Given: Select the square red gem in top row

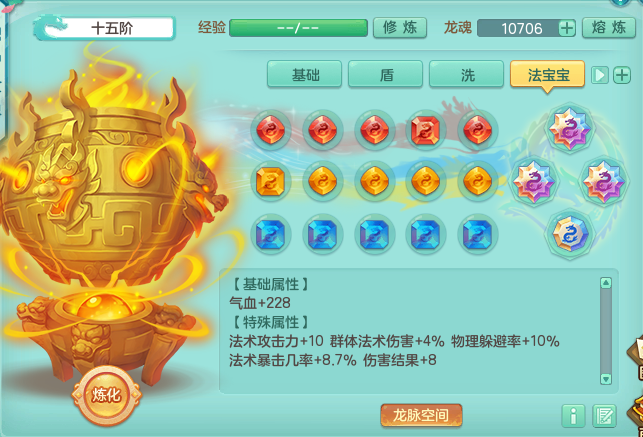Looking at the screenshot, I should 425,131.
